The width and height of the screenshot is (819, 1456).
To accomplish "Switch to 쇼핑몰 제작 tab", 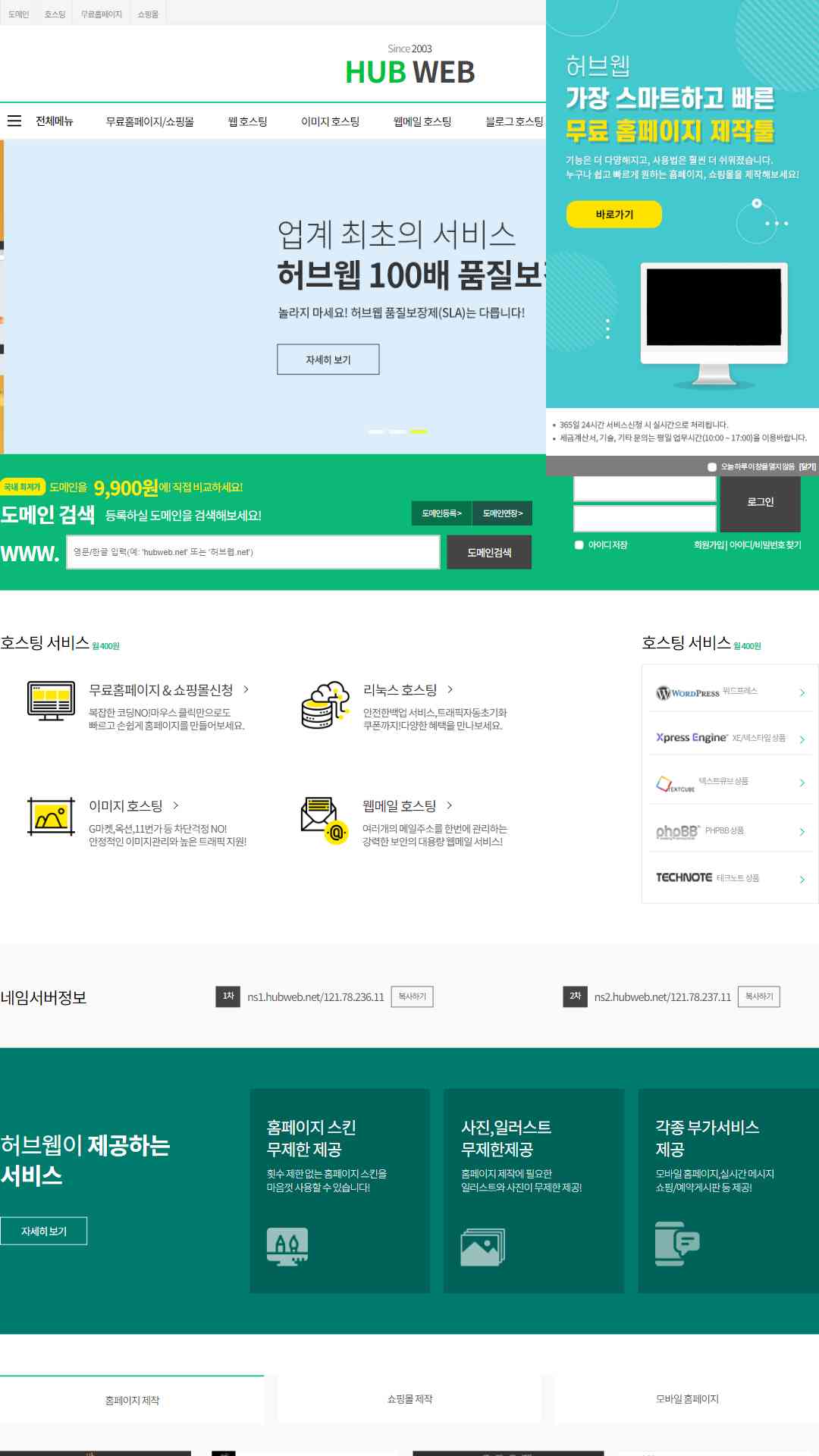I will coord(409,1399).
